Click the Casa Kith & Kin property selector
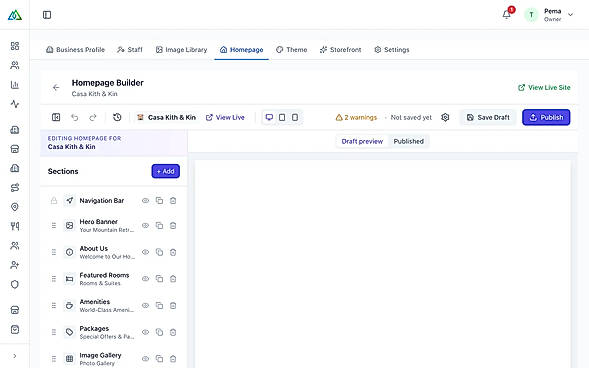The image size is (589, 368). pyautogui.click(x=166, y=118)
